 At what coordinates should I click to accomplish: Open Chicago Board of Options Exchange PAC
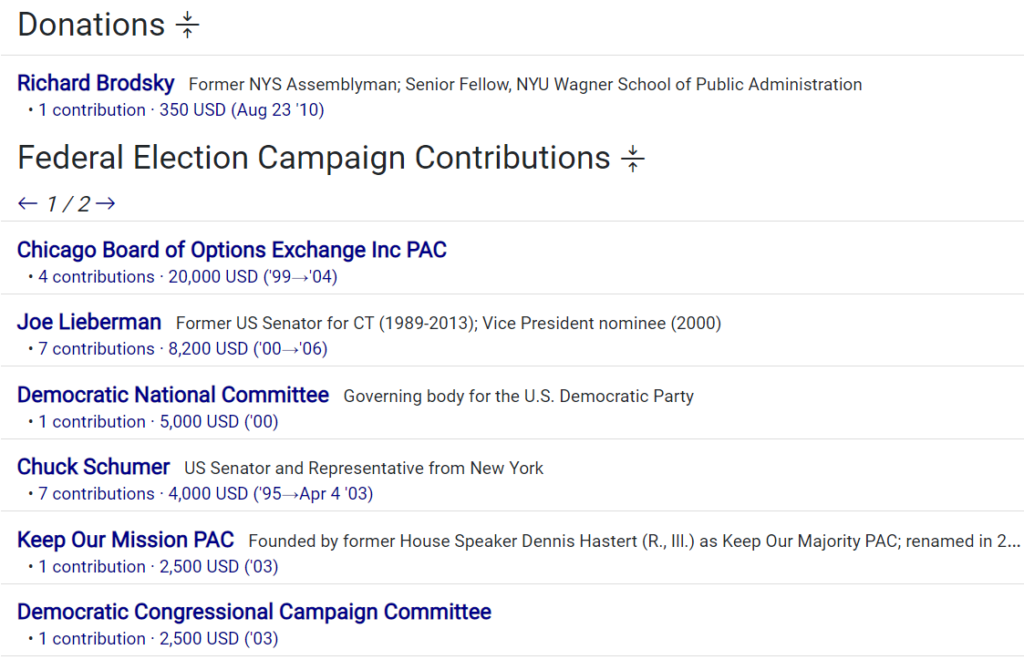click(x=232, y=250)
